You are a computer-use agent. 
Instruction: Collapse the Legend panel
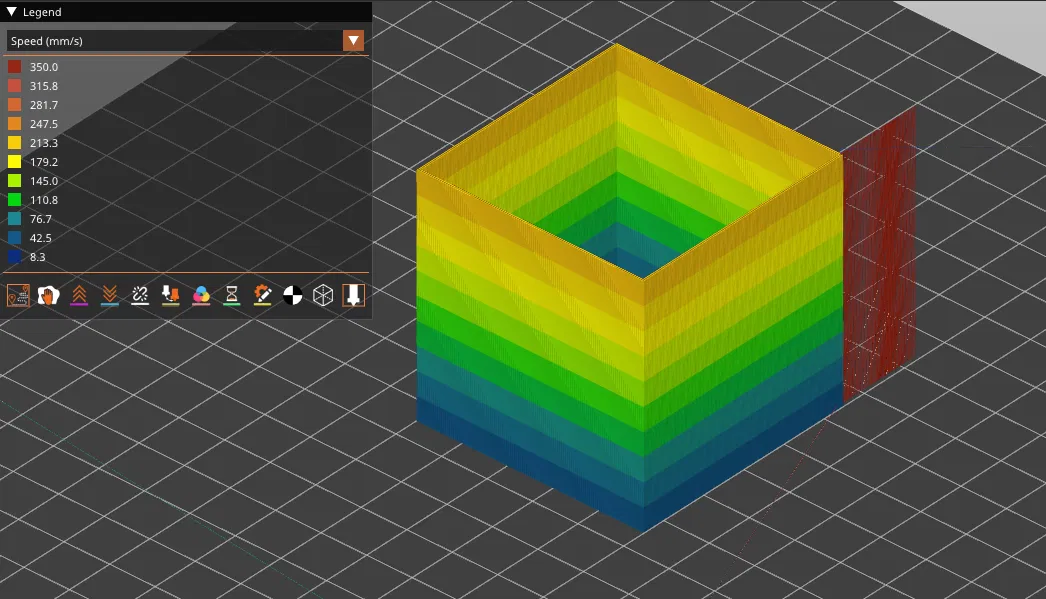click(12, 12)
